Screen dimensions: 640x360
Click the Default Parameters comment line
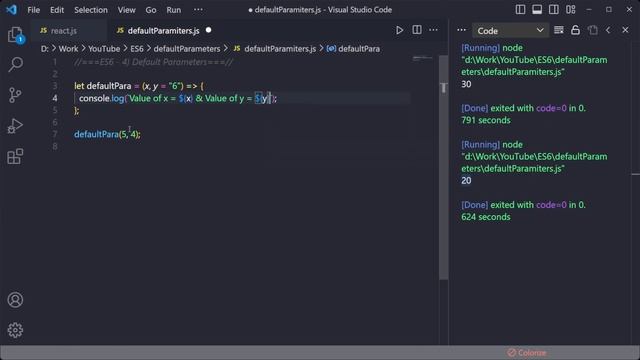click(x=153, y=62)
